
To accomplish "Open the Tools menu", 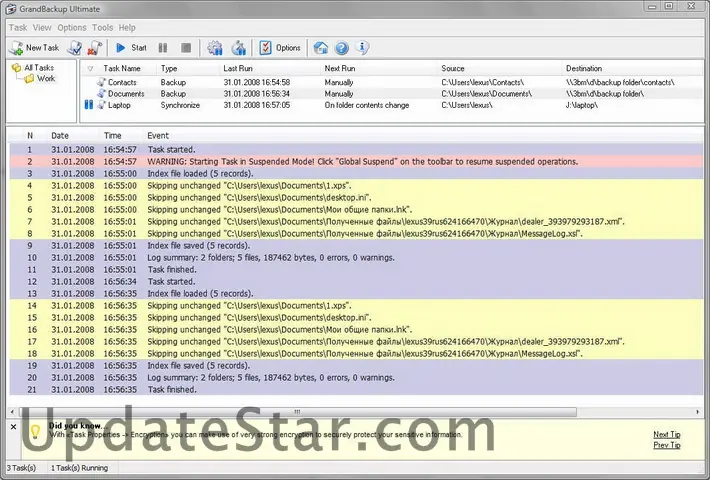I will (103, 28).
